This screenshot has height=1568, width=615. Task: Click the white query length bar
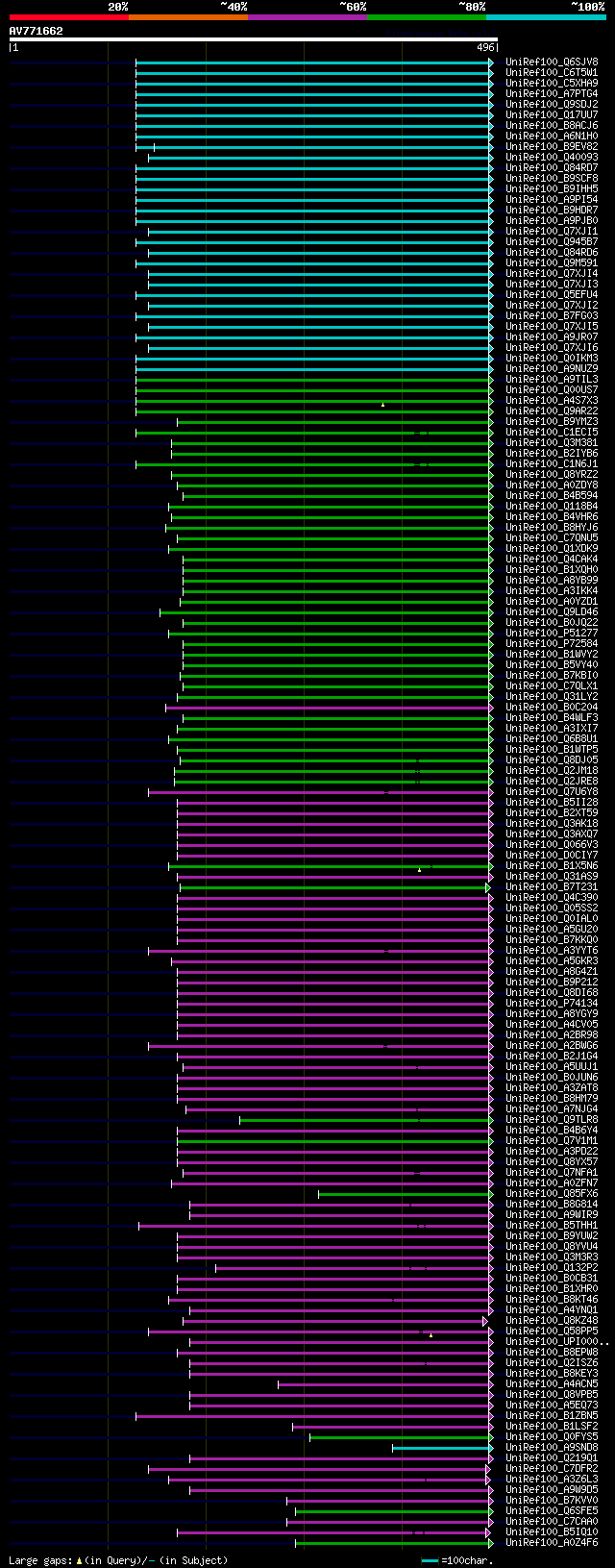[253, 39]
